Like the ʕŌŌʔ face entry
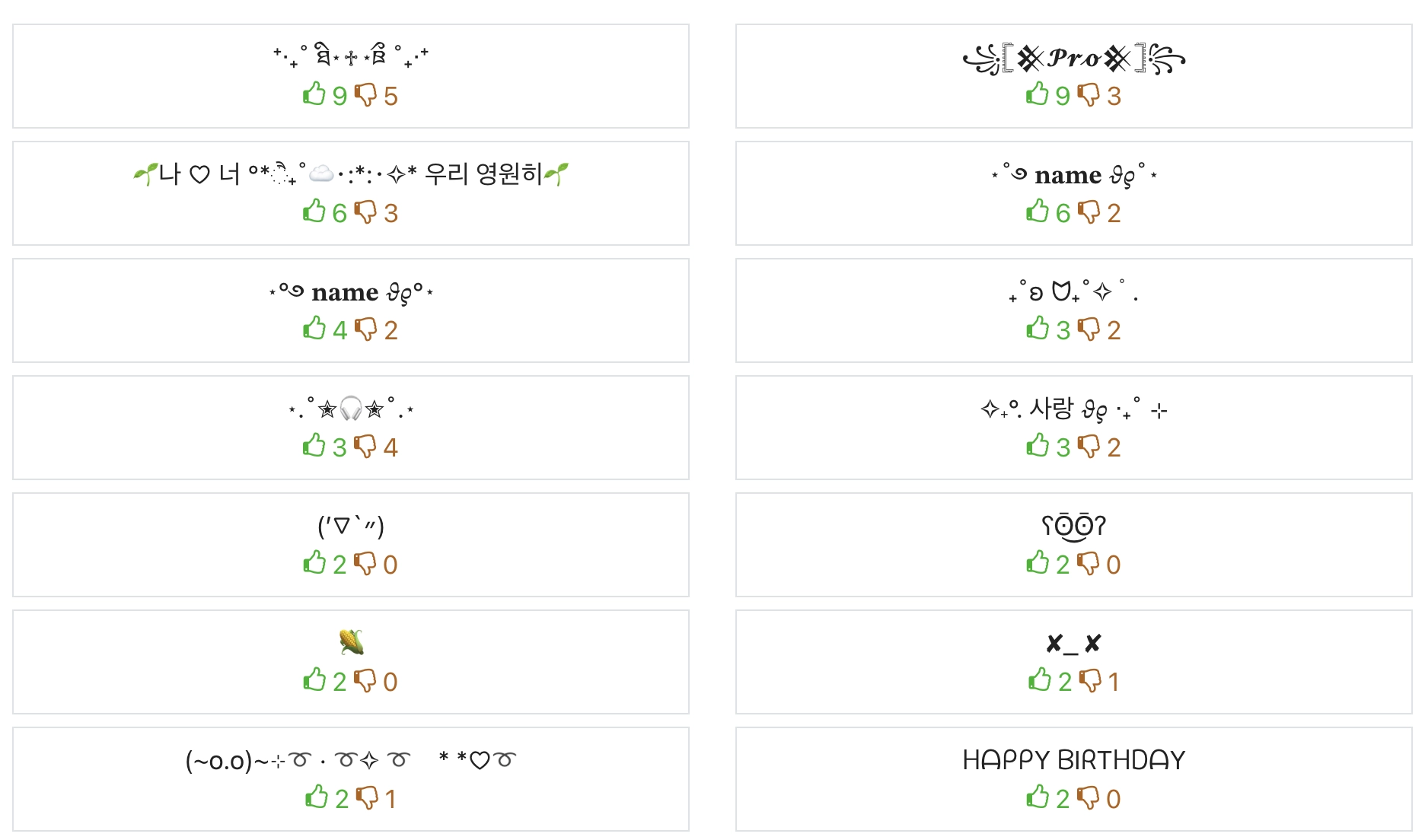Screen dimensions: 1425x840 click(1038, 563)
